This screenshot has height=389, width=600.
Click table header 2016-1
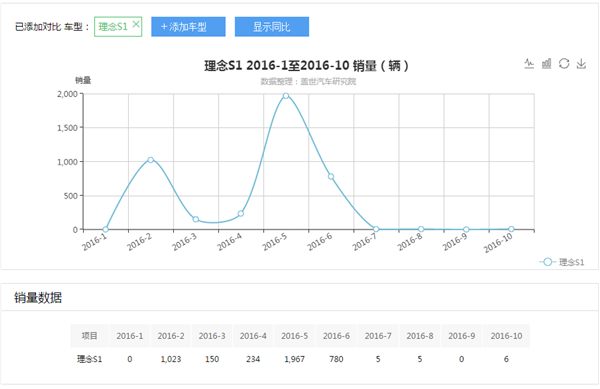pos(130,336)
